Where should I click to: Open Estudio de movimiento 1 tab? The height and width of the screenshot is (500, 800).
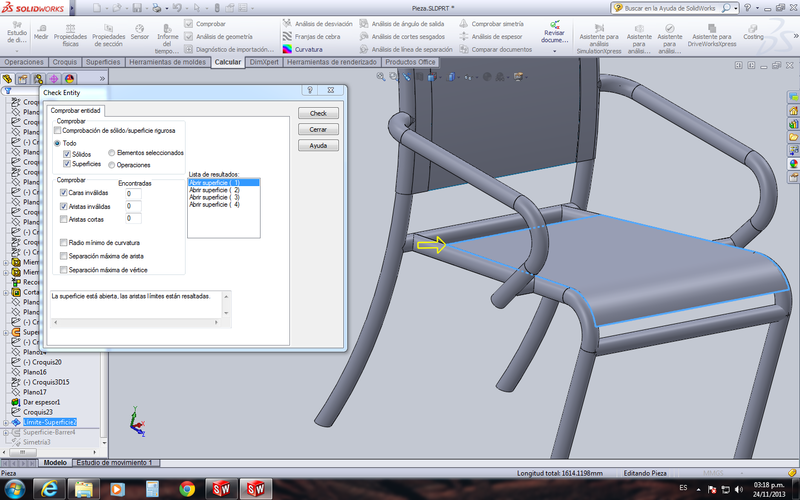point(114,463)
